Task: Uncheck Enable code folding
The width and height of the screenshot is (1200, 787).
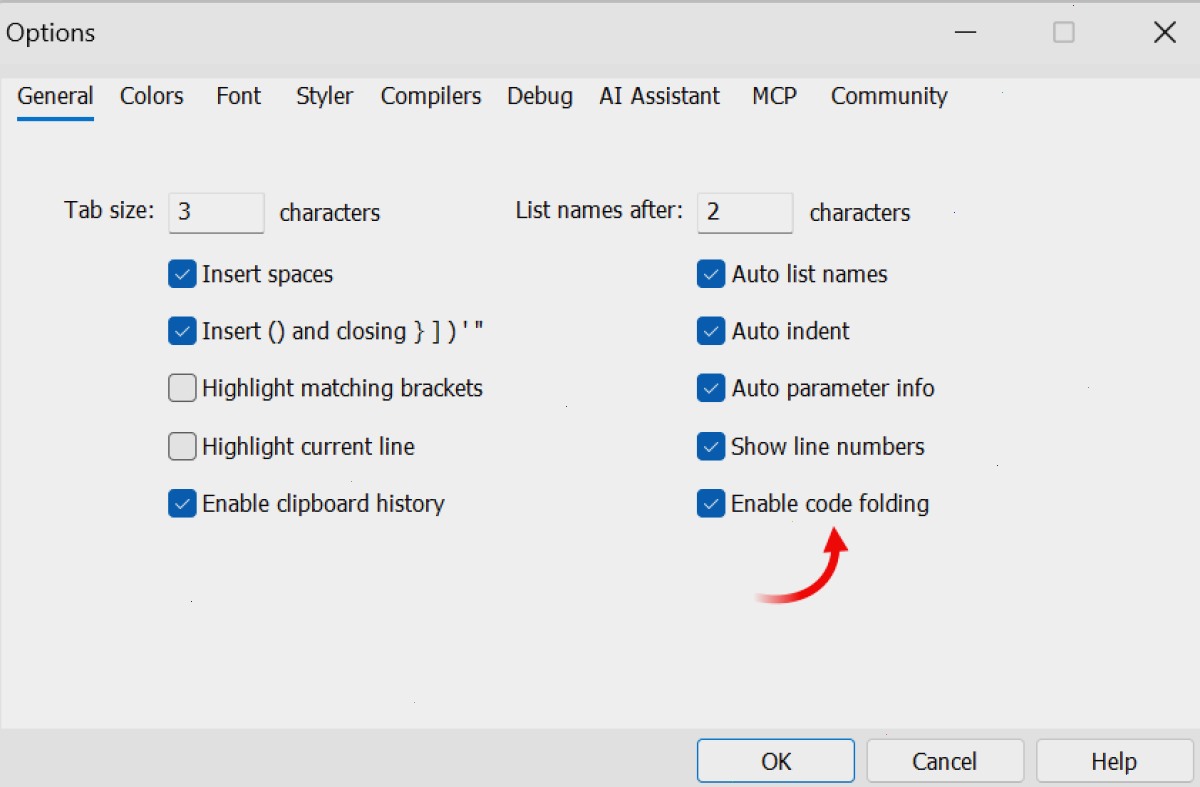Action: pos(711,504)
